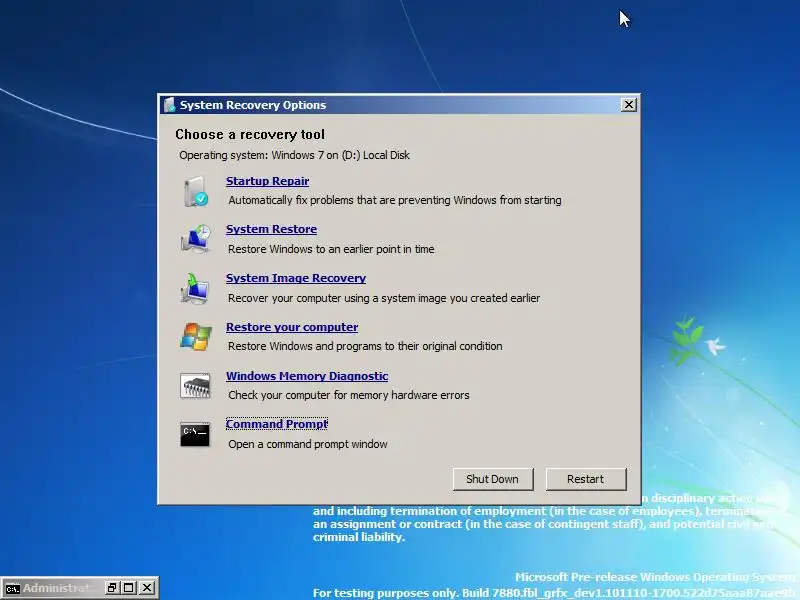Click "Recover your computer using a system image" text
Image resolution: width=800 pixels, height=600 pixels.
[384, 298]
